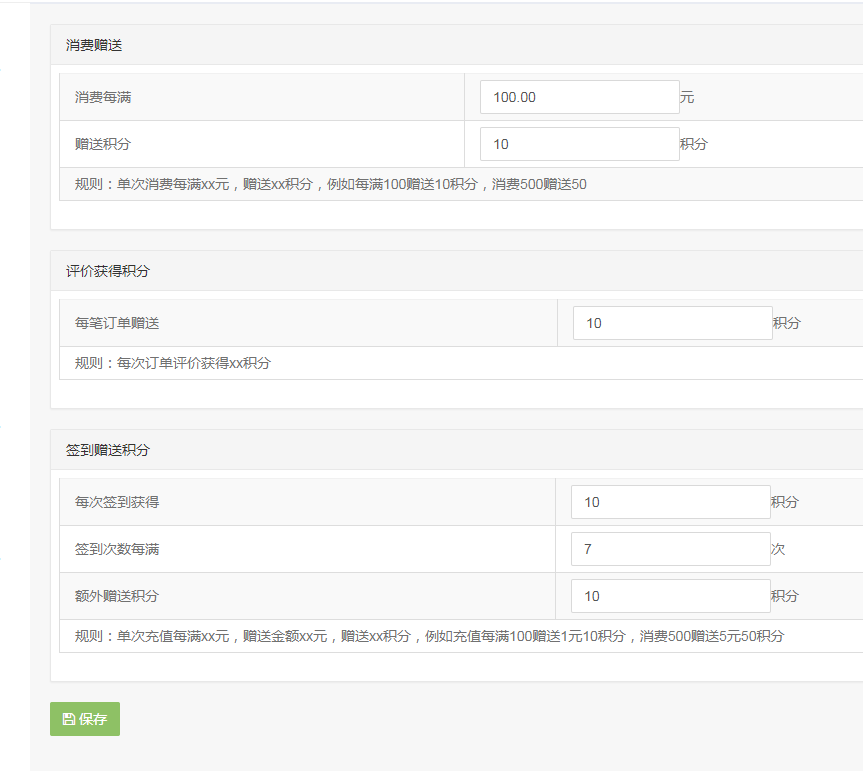Click the 每笔订单赠送 row label
Viewport: 863px width, 771px height.
tap(117, 323)
